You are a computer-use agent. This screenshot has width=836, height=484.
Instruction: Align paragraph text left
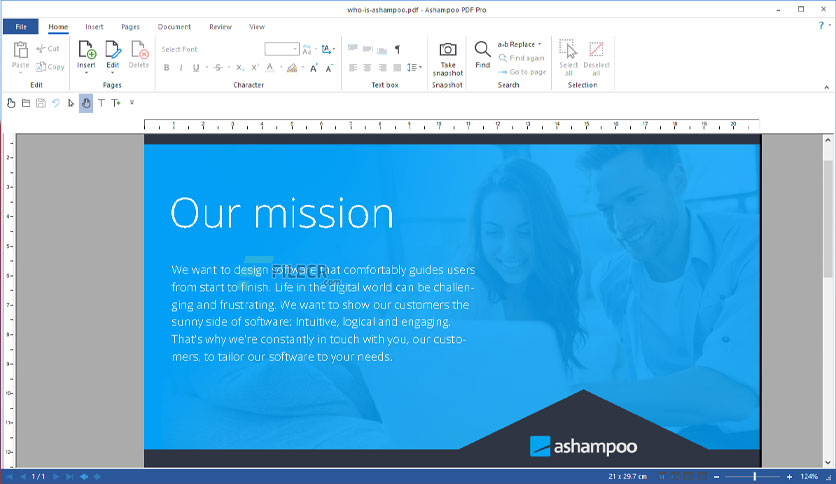point(352,68)
